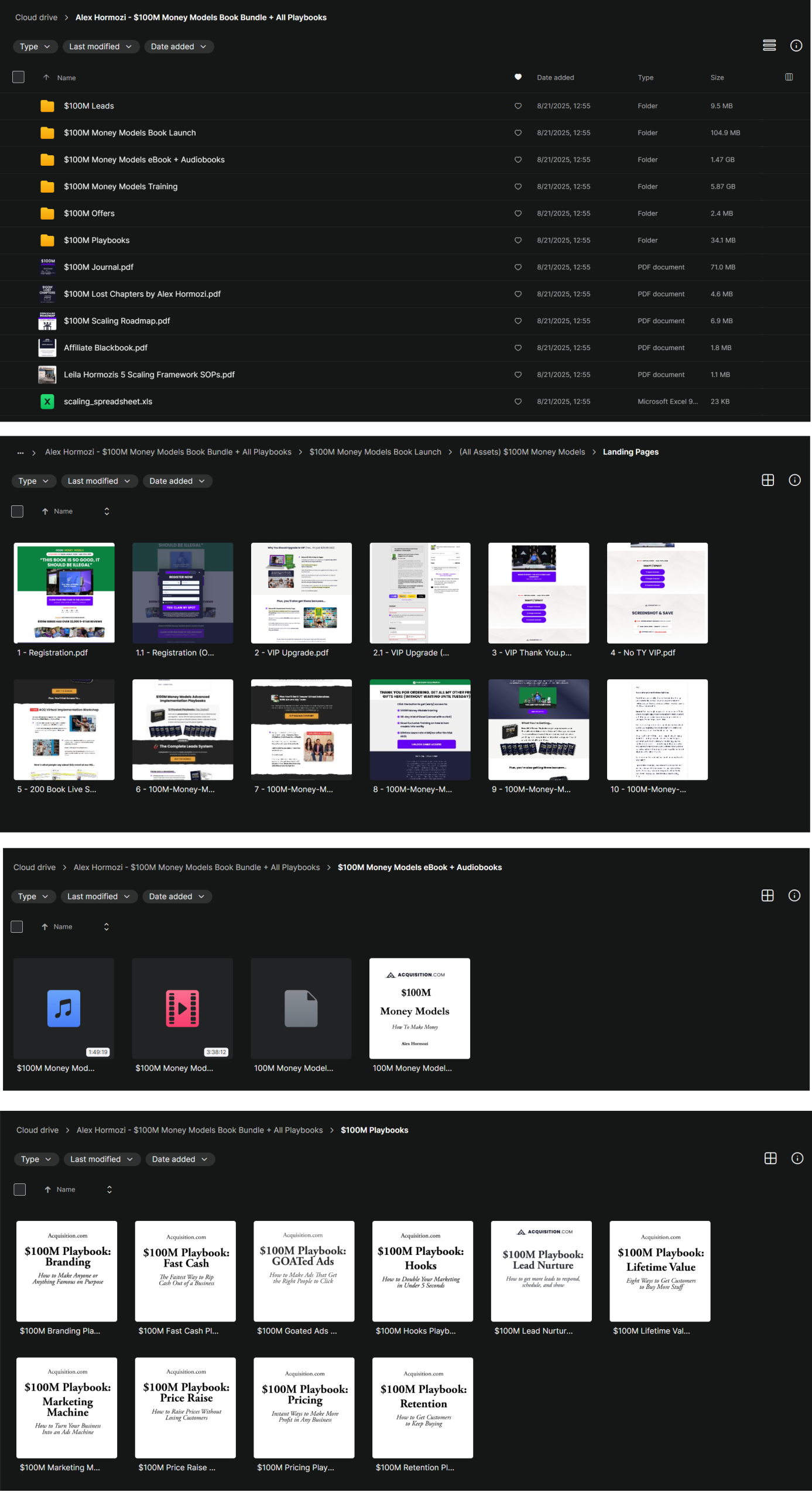This screenshot has height=1499, width=812.
Task: Open info icon in eBook + Audiobooks panel
Action: pos(794,895)
